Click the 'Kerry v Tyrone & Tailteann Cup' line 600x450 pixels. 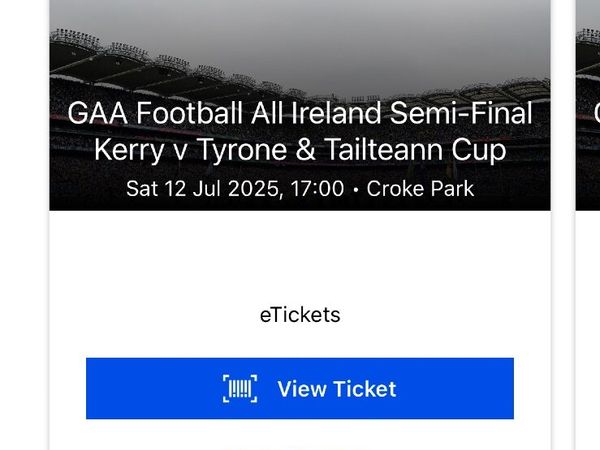[300, 150]
